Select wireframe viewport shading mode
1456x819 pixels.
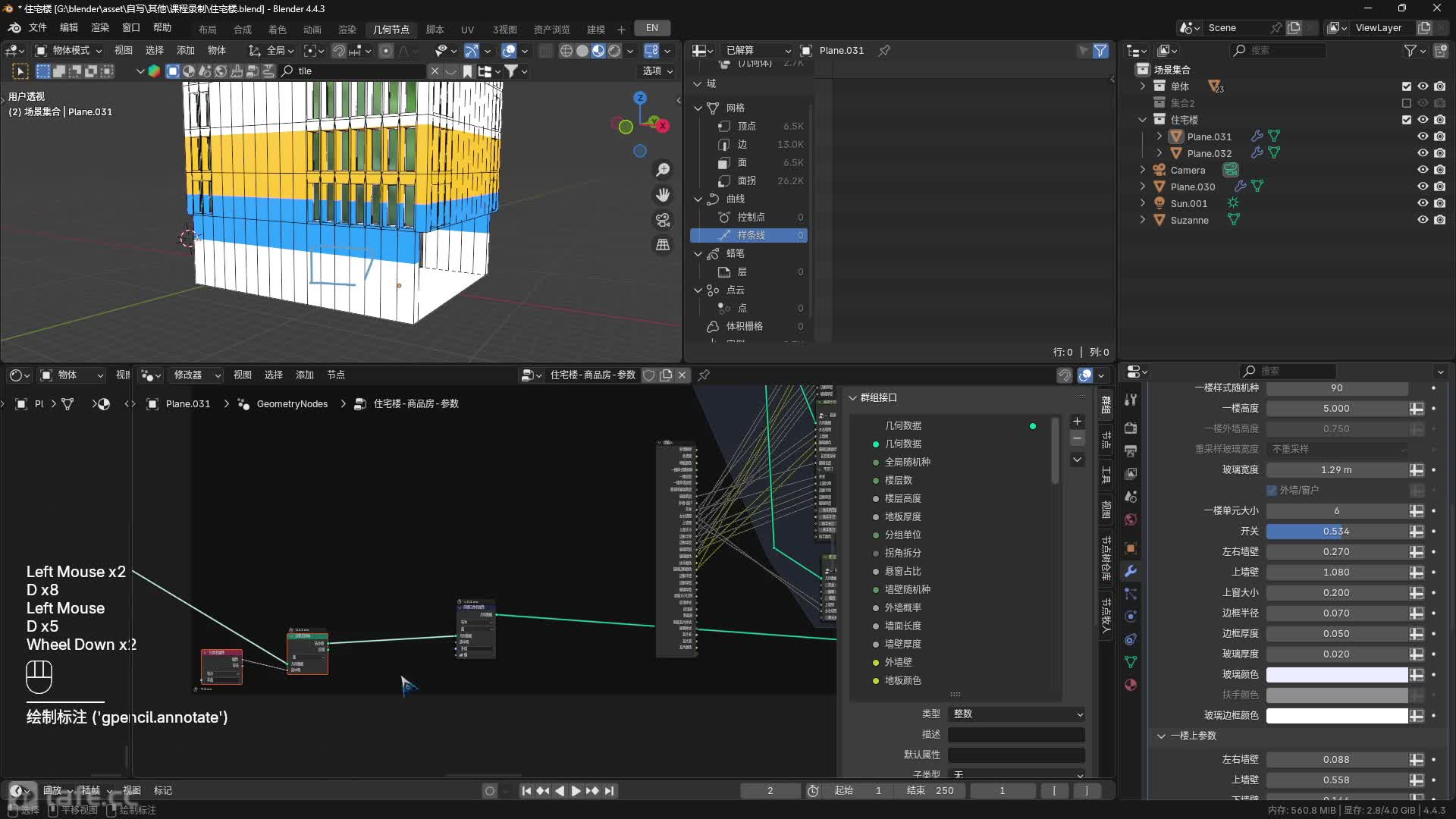pos(566,51)
